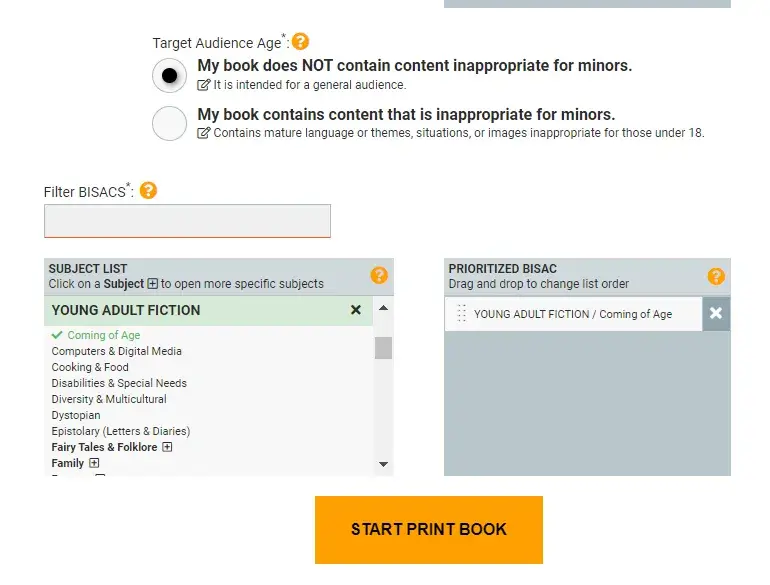
Task: Click Target Audience Age help icon
Action: 300,42
